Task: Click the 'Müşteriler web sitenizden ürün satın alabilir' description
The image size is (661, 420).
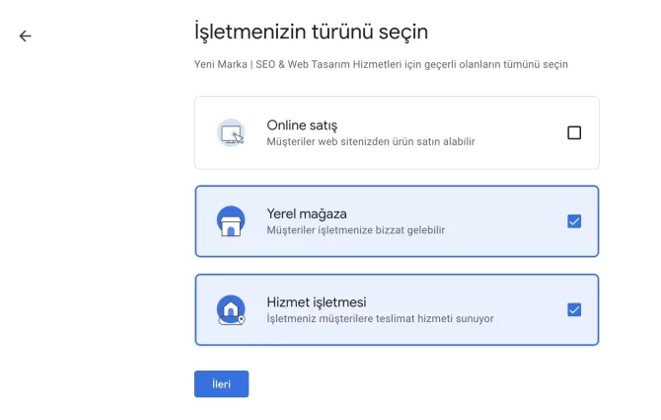Action: point(370,142)
